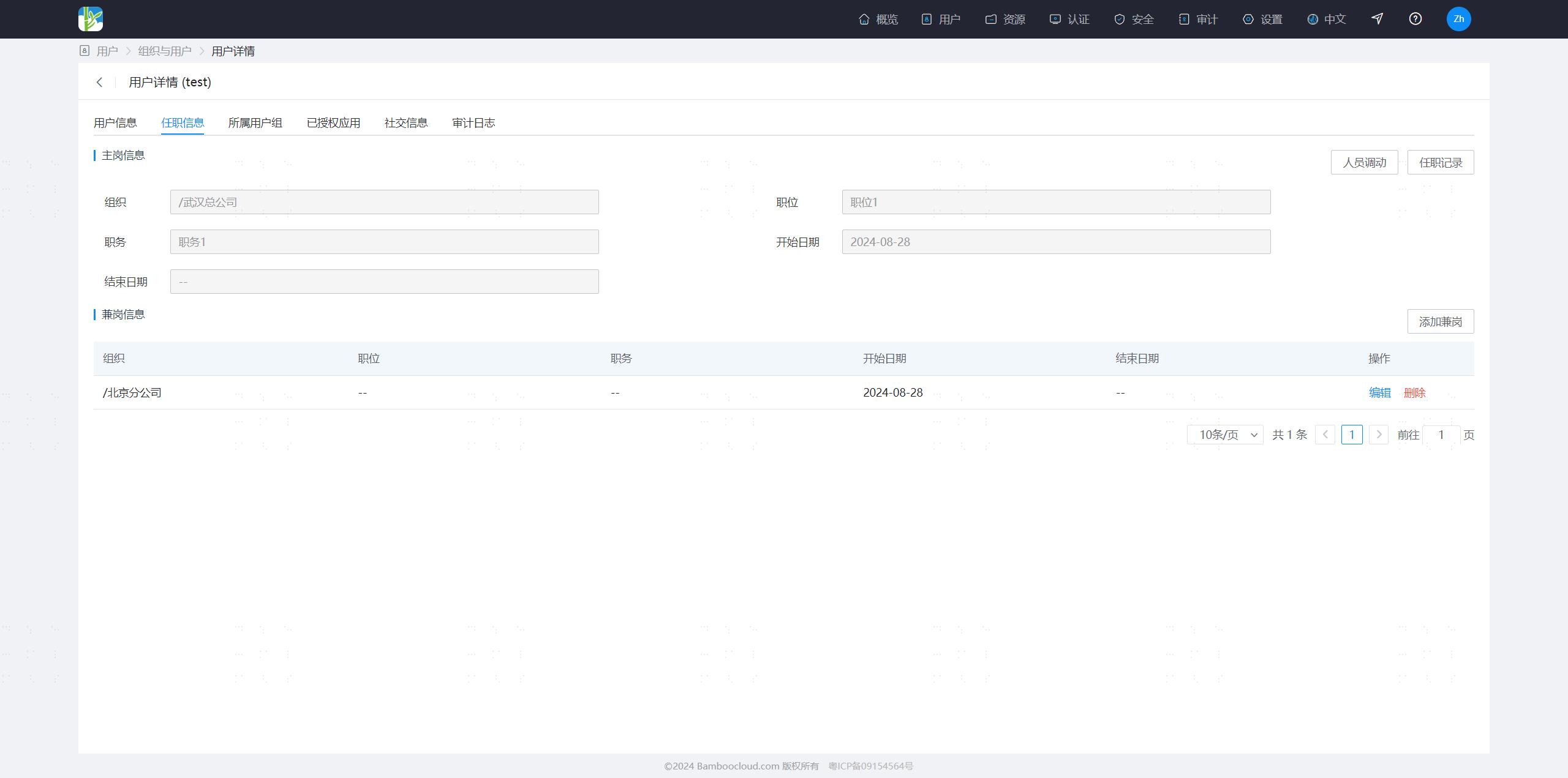
Task: Click the 编辑 link for 北京分公司
Action: (x=1380, y=393)
